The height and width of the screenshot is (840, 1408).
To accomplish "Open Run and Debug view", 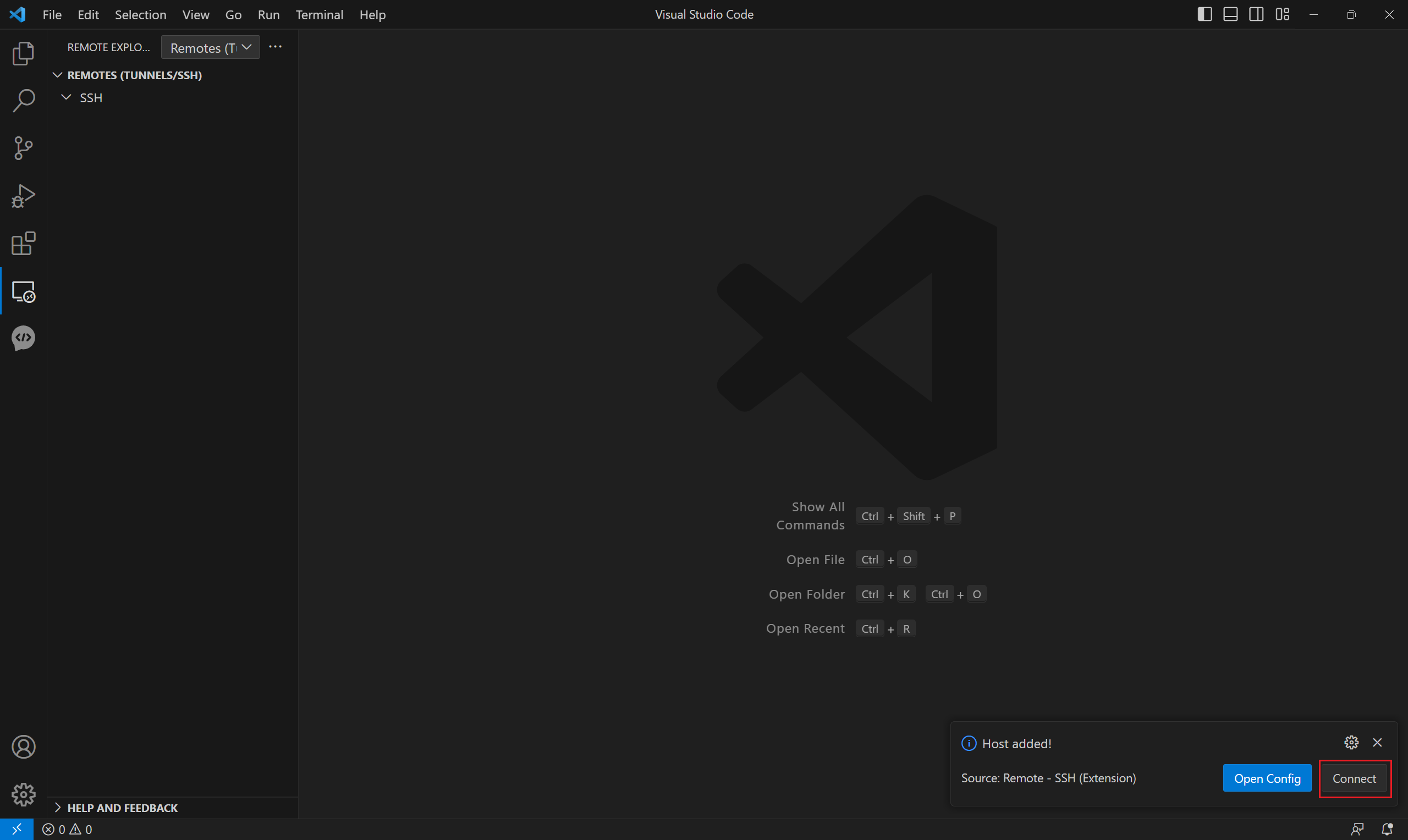I will (23, 196).
